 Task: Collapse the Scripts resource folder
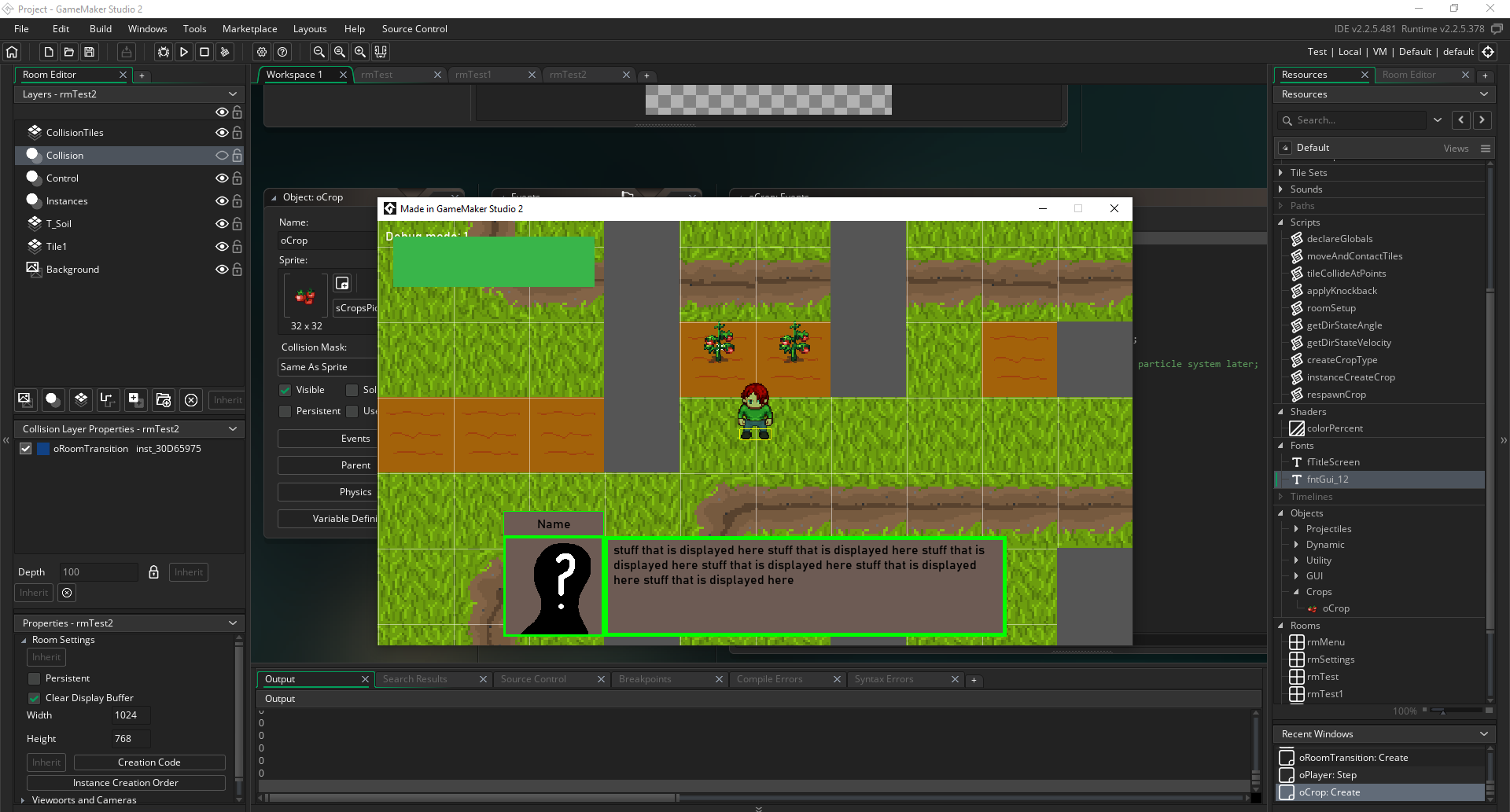[1280, 222]
